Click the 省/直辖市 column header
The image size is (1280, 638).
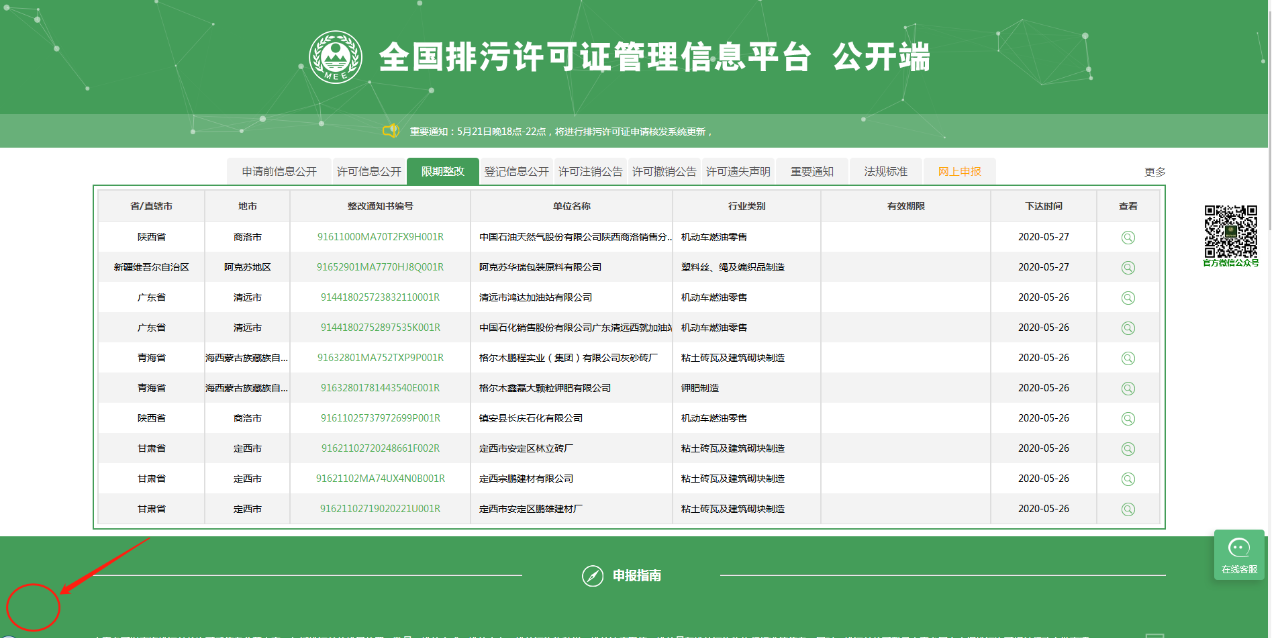(151, 206)
